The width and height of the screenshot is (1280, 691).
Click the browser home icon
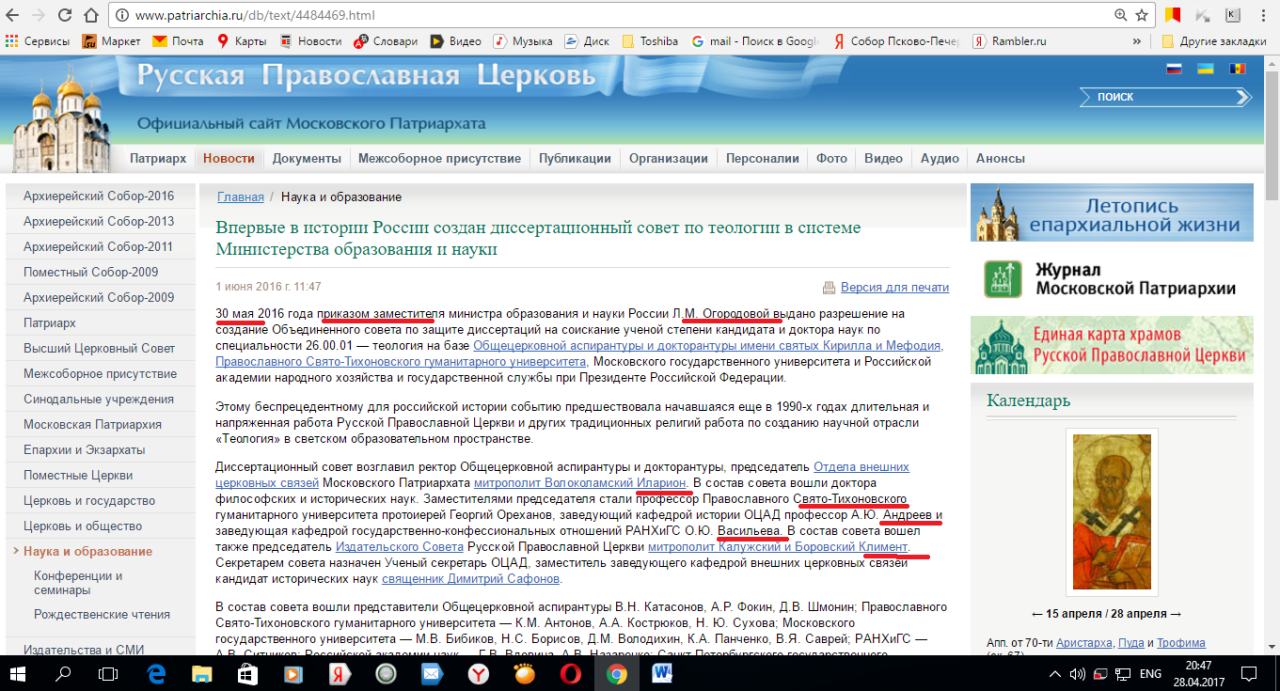[x=91, y=15]
